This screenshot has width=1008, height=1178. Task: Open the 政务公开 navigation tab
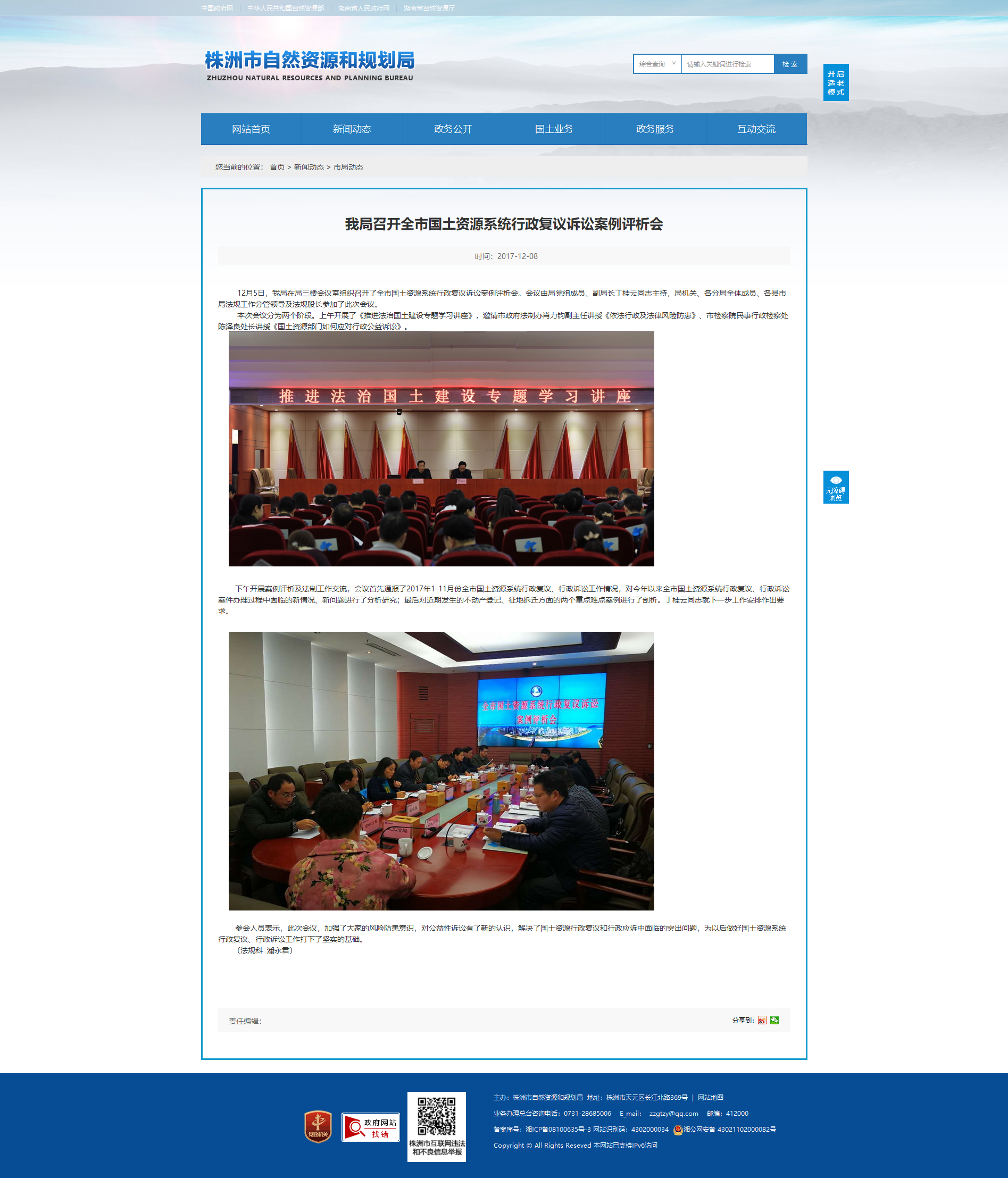point(453,129)
